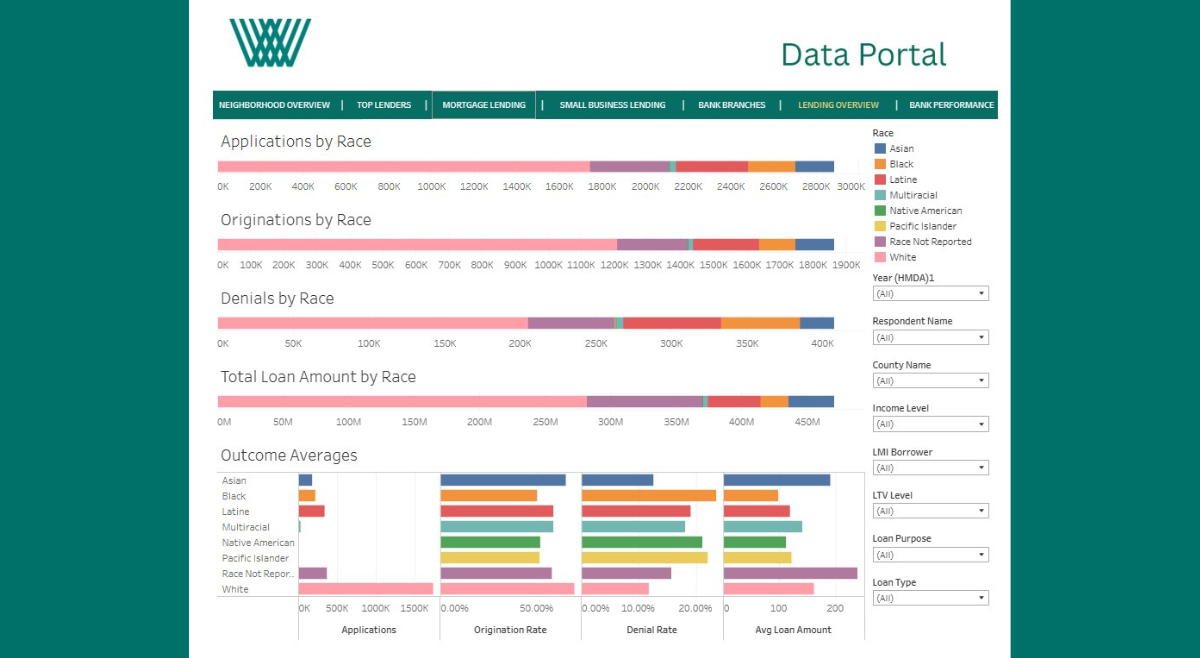Screen dimensions: 1200x658
Task: Switch to the Neighborhood Overview tab
Action: [x=274, y=105]
